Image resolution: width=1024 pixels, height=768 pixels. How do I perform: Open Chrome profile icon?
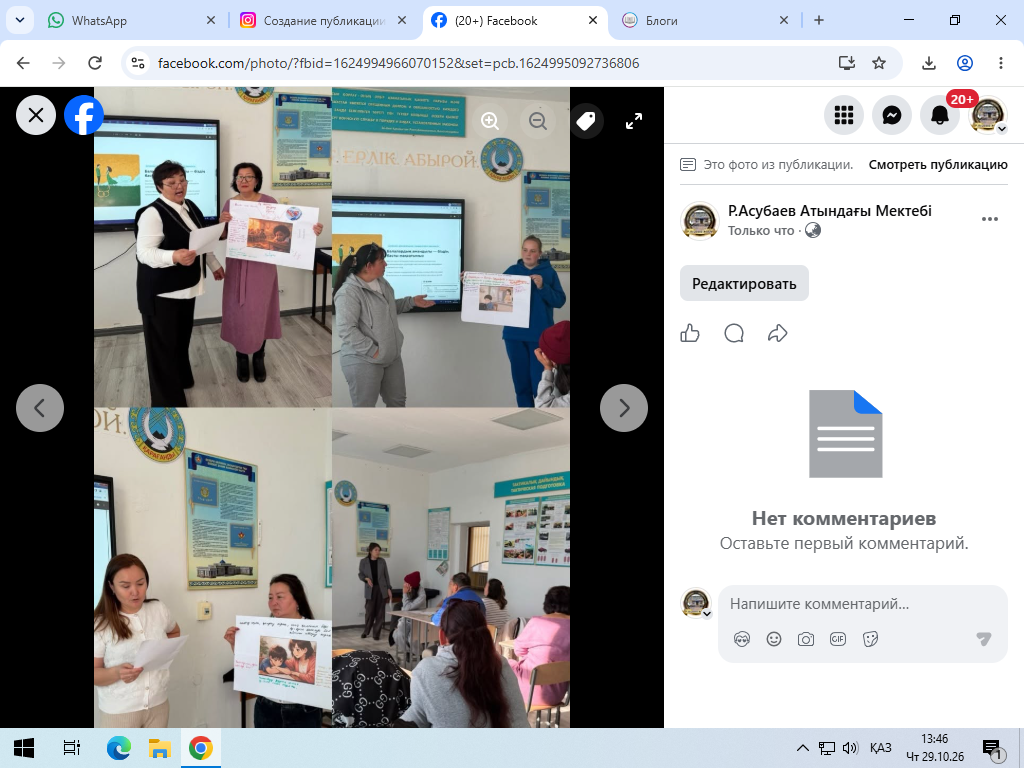pos(965,63)
